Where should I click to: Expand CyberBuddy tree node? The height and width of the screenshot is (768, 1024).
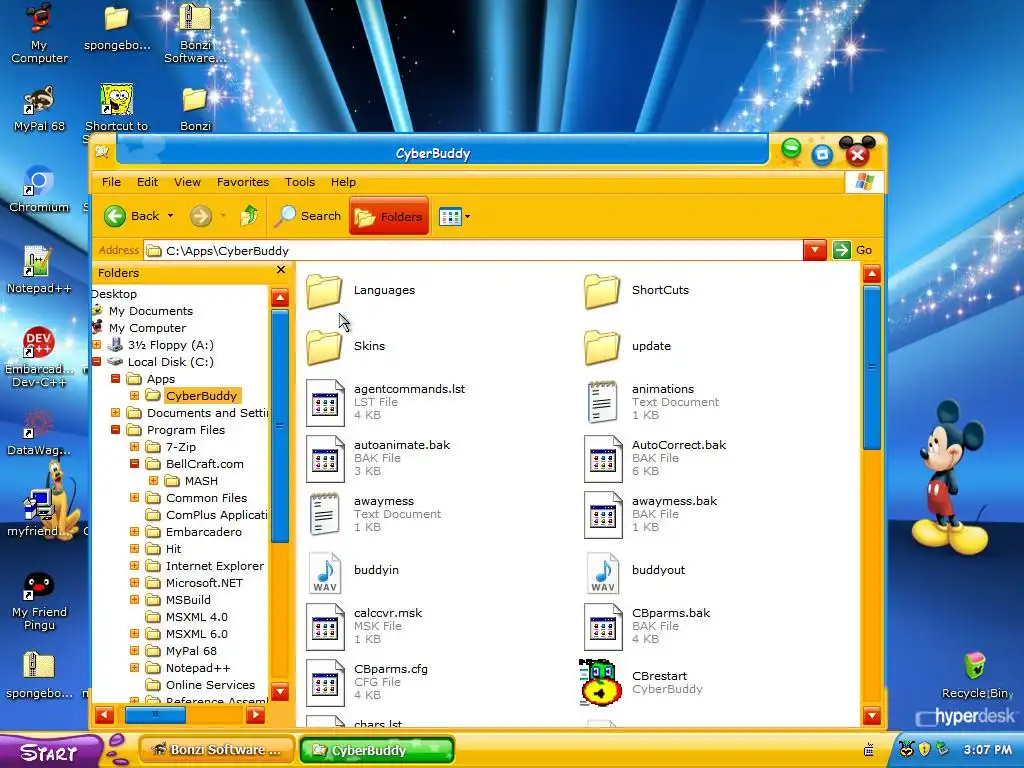135,395
